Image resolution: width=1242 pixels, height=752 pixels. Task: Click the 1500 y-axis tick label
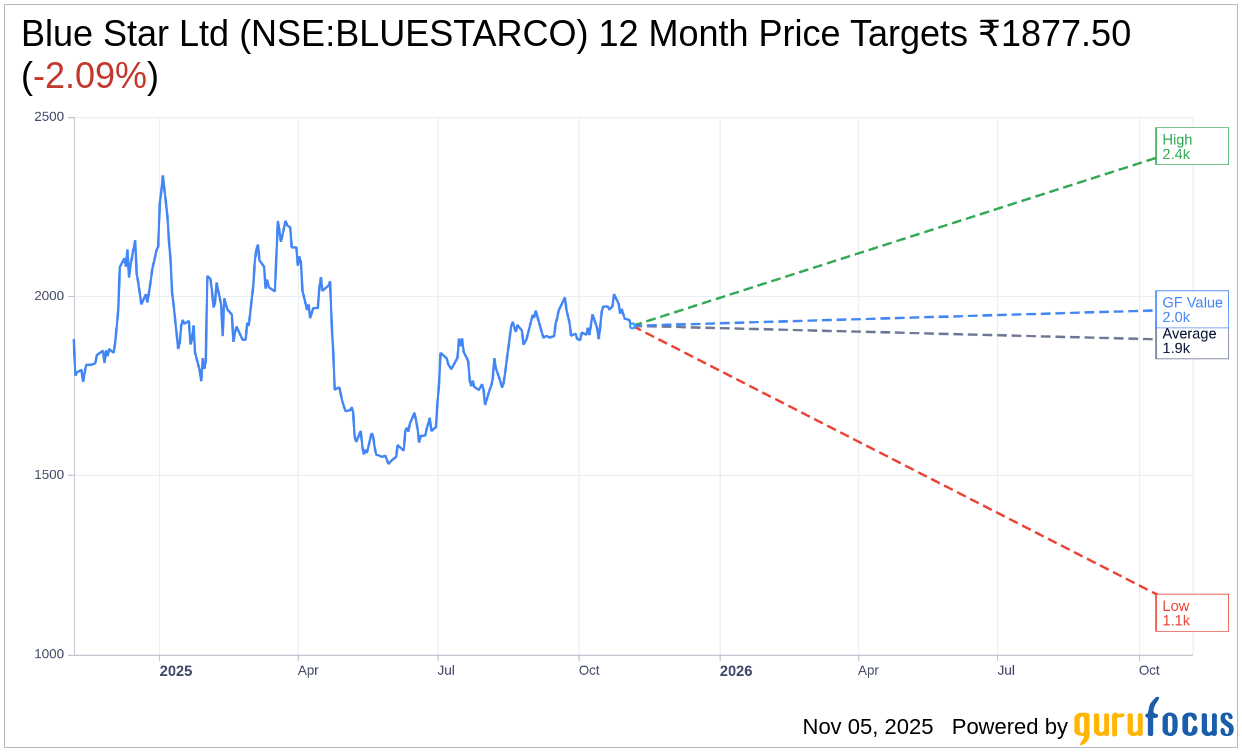pos(49,475)
